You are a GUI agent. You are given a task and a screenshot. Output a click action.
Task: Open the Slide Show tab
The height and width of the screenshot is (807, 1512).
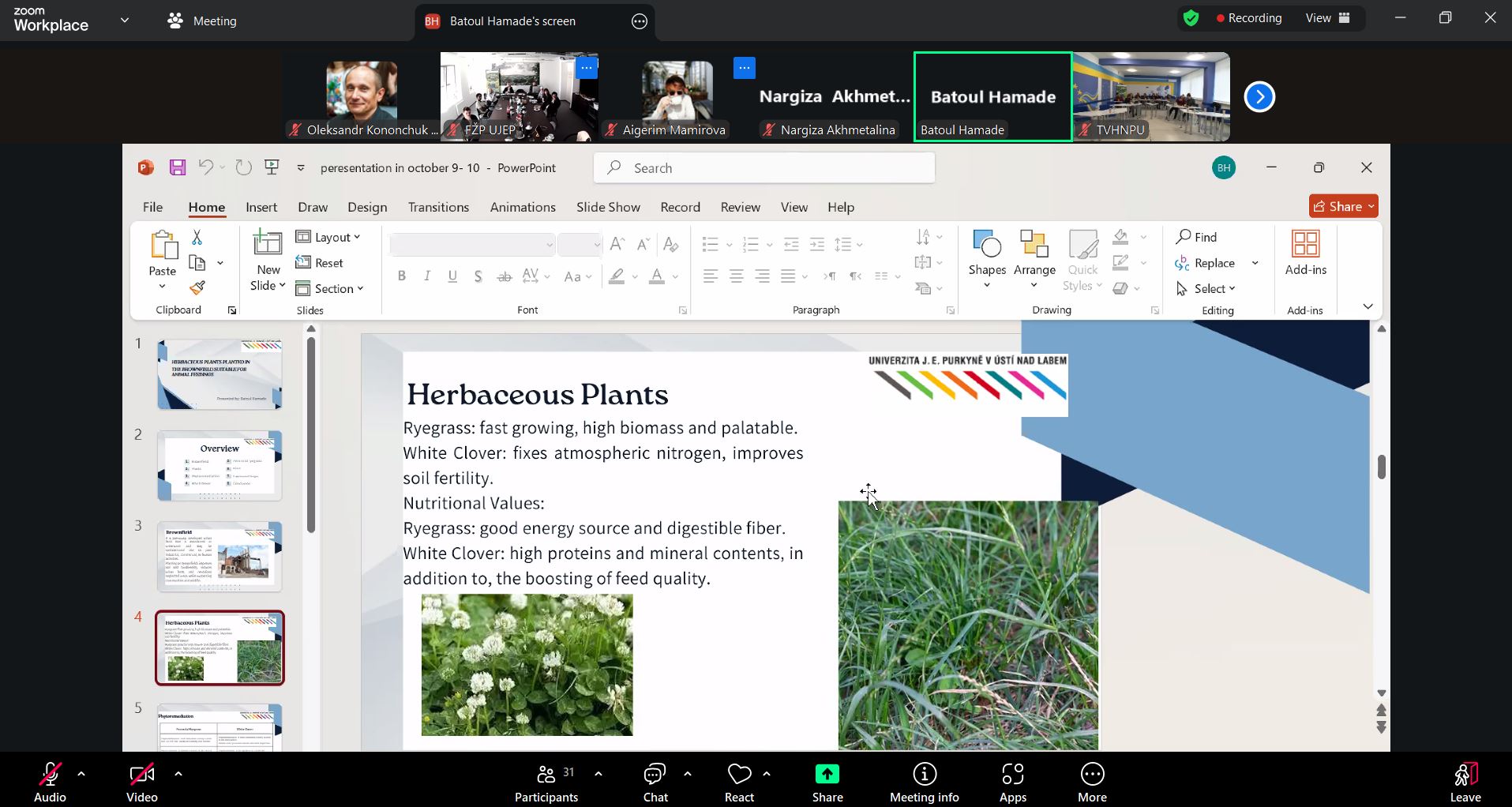[608, 207]
